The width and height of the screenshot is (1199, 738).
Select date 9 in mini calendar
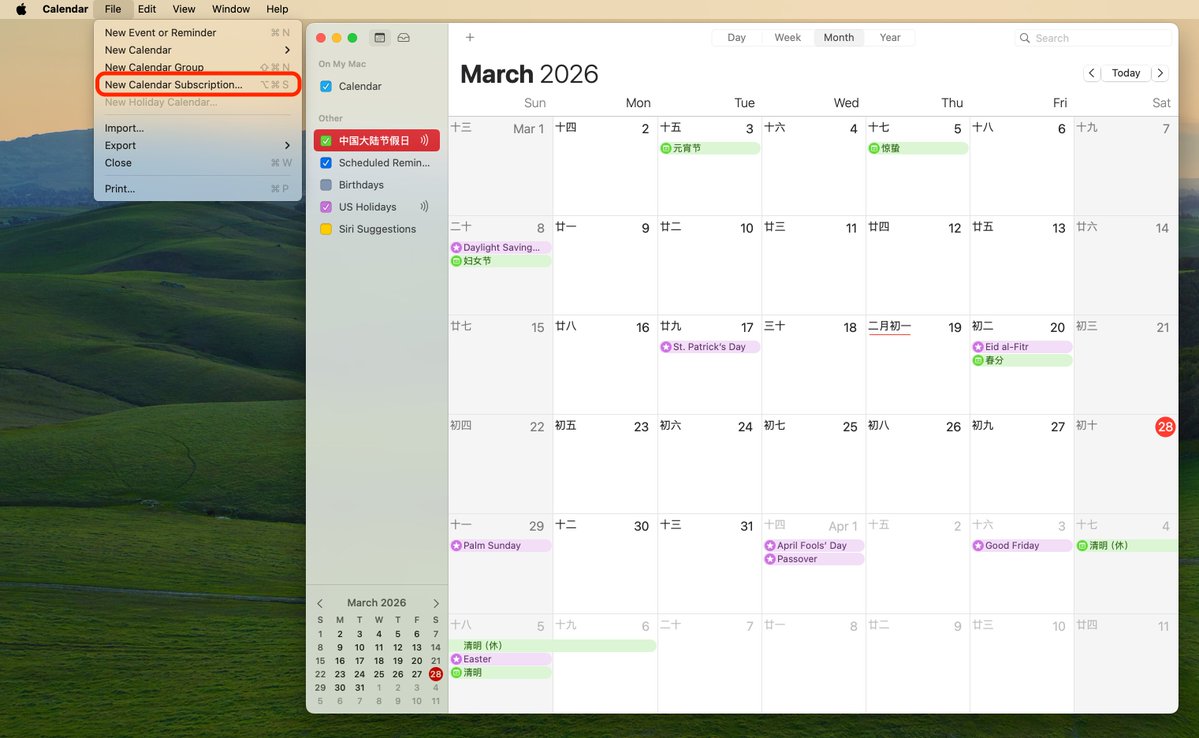(340, 648)
